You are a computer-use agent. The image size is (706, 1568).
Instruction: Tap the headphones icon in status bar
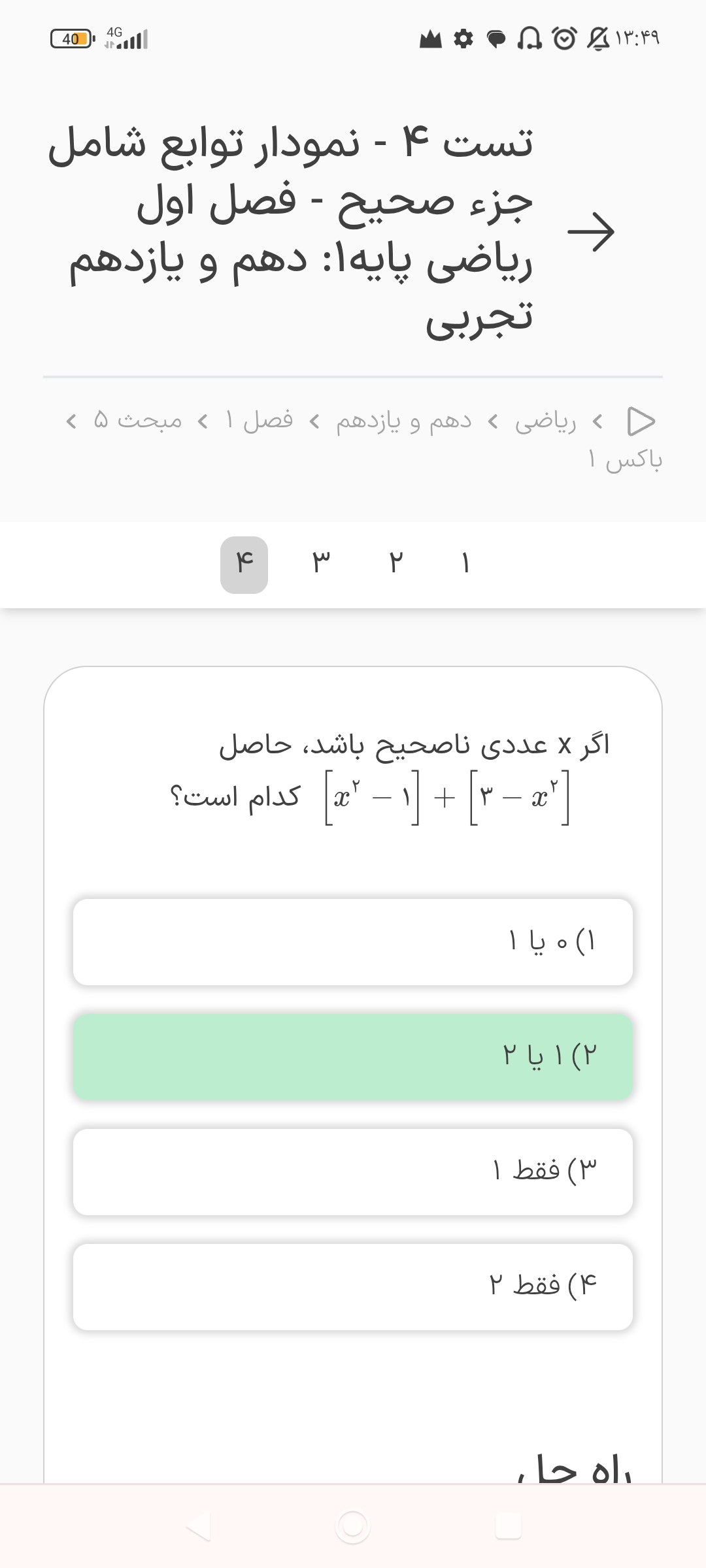529,39
